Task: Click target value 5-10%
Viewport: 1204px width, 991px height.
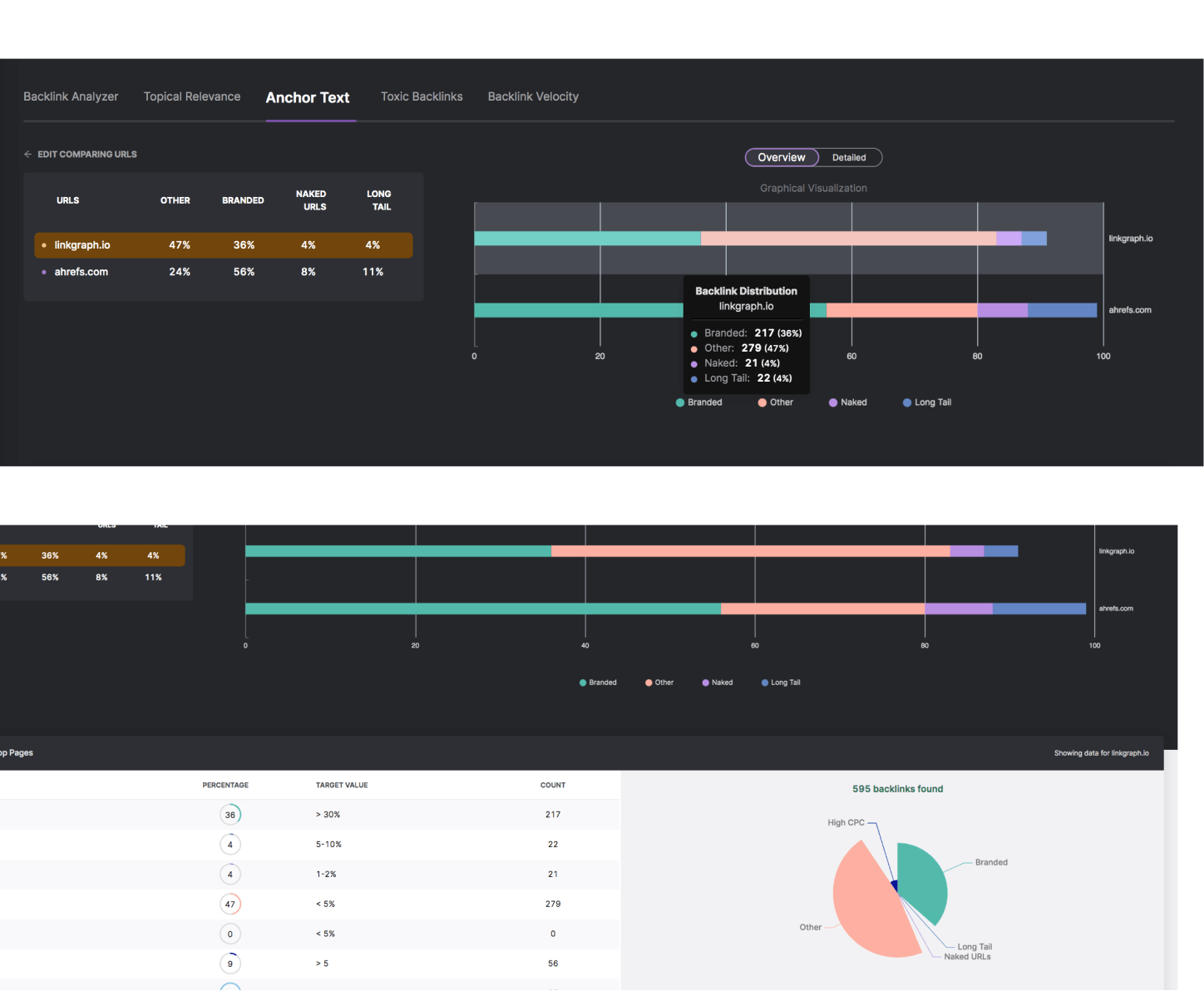Action: pos(328,845)
